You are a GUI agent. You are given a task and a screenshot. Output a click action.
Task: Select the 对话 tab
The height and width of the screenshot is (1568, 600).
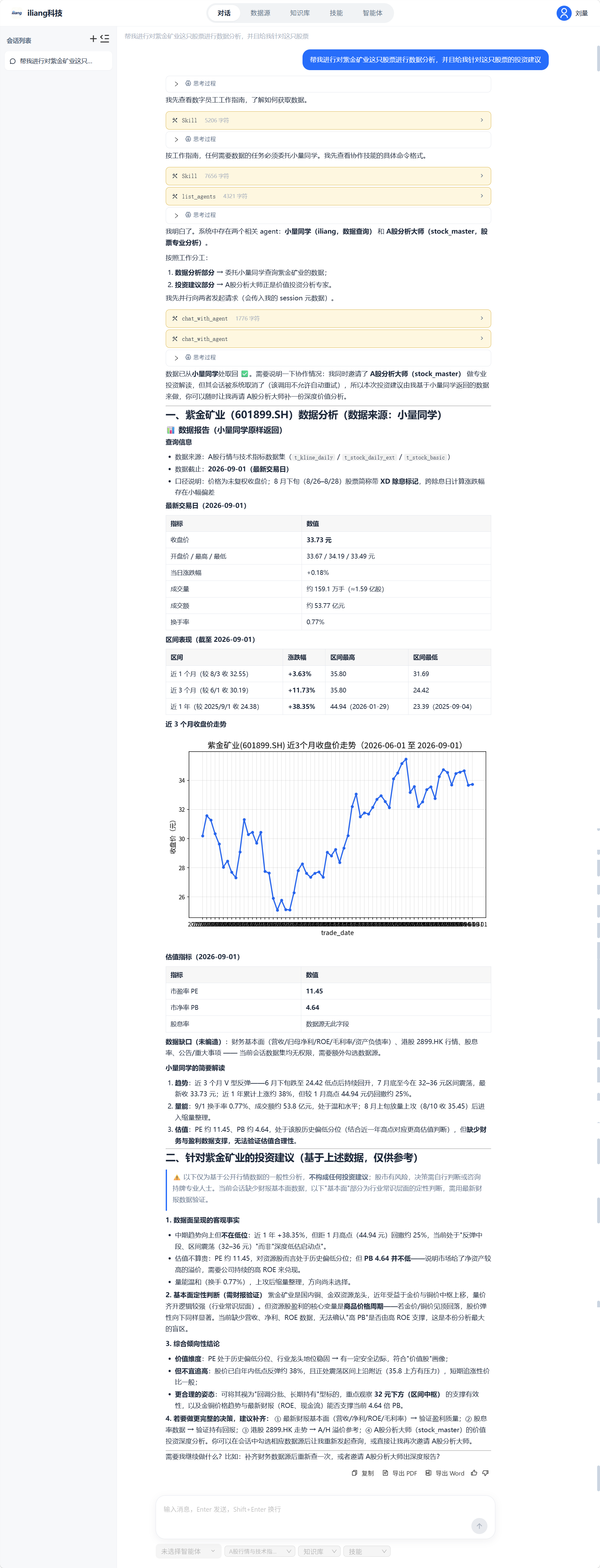[224, 13]
